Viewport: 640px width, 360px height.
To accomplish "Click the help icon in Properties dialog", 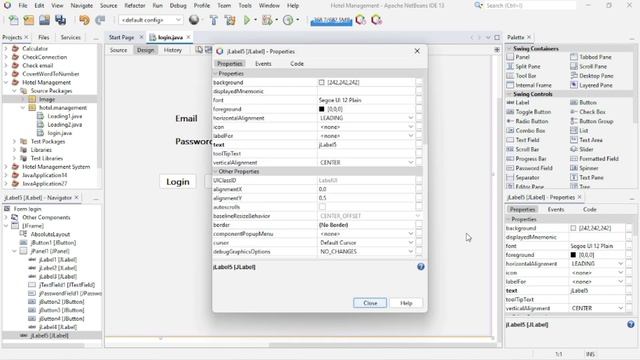I will (421, 267).
